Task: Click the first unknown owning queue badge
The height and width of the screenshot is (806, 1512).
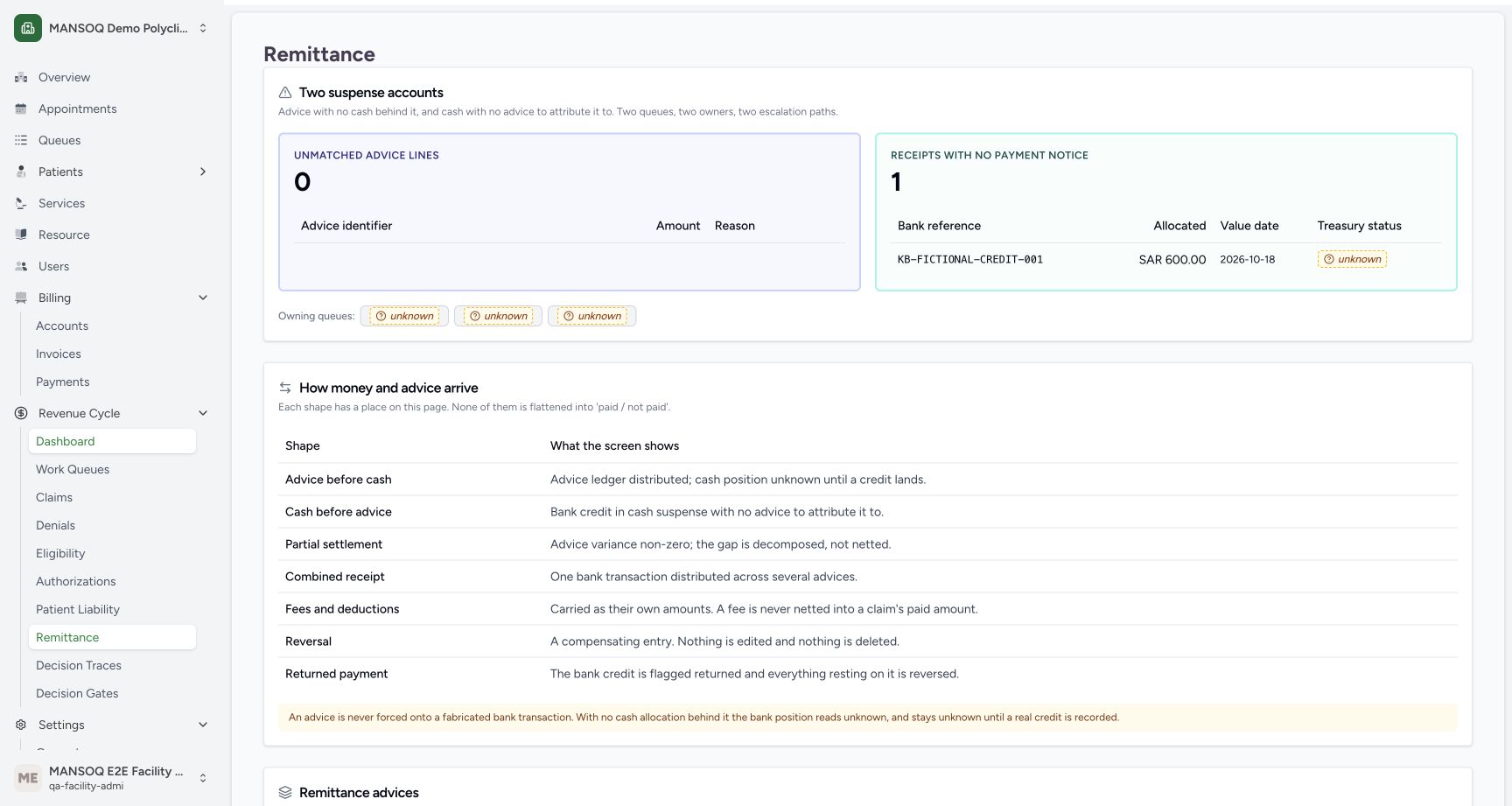Action: [404, 316]
